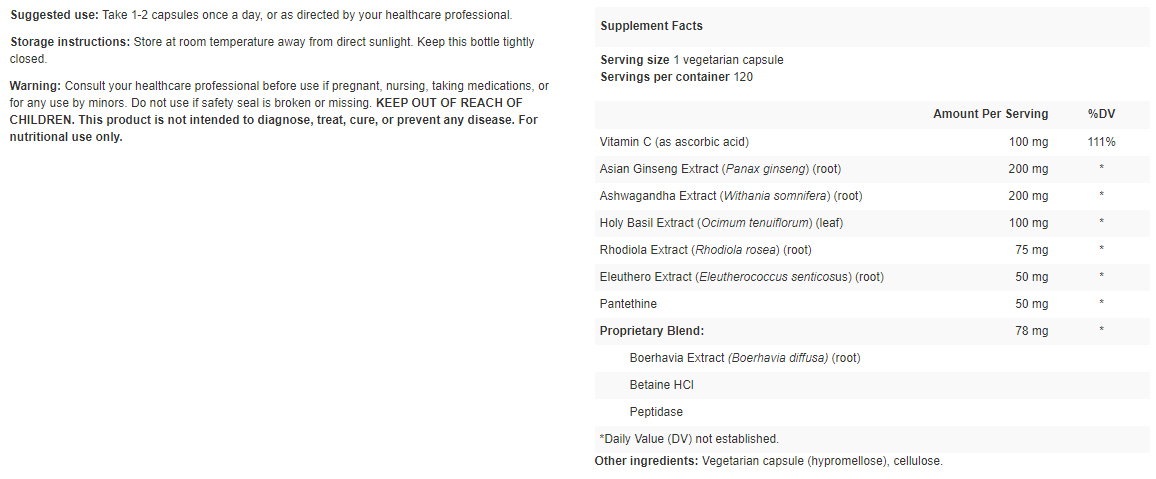Click the Supplement Facts heading
1156x479 pixels.
pyautogui.click(x=651, y=26)
